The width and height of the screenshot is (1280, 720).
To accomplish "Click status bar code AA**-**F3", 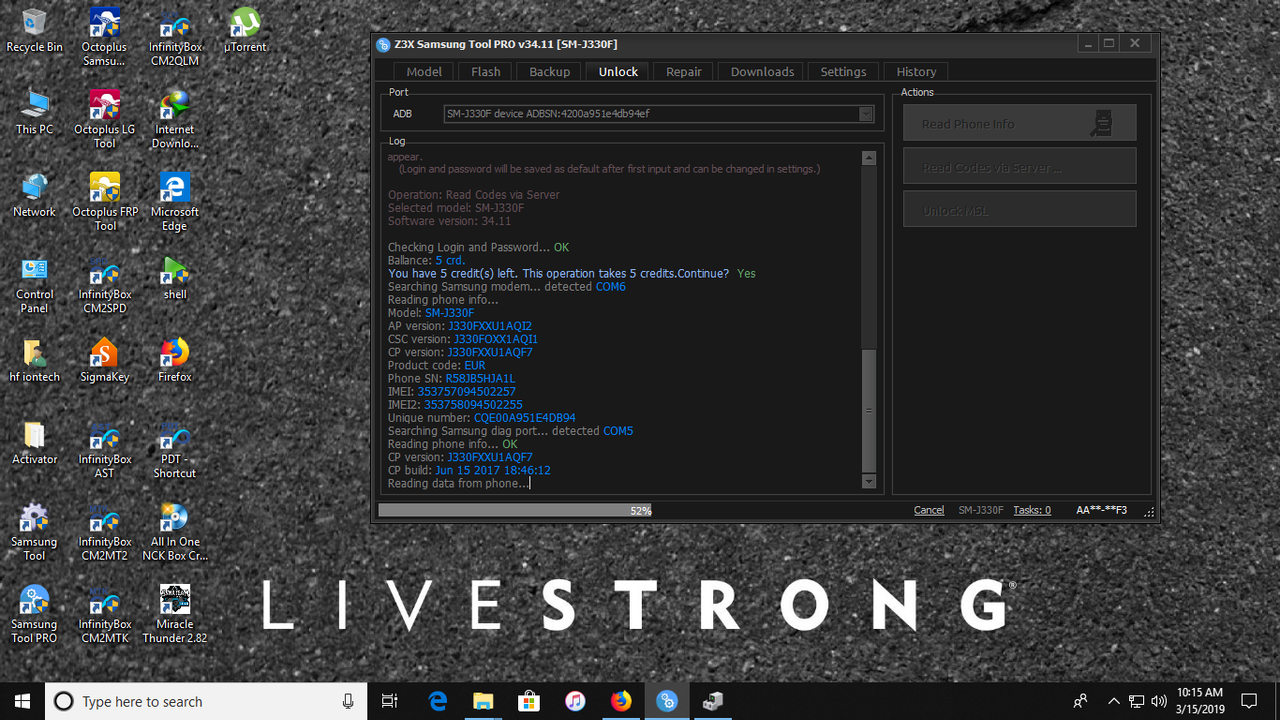I will coord(1101,510).
